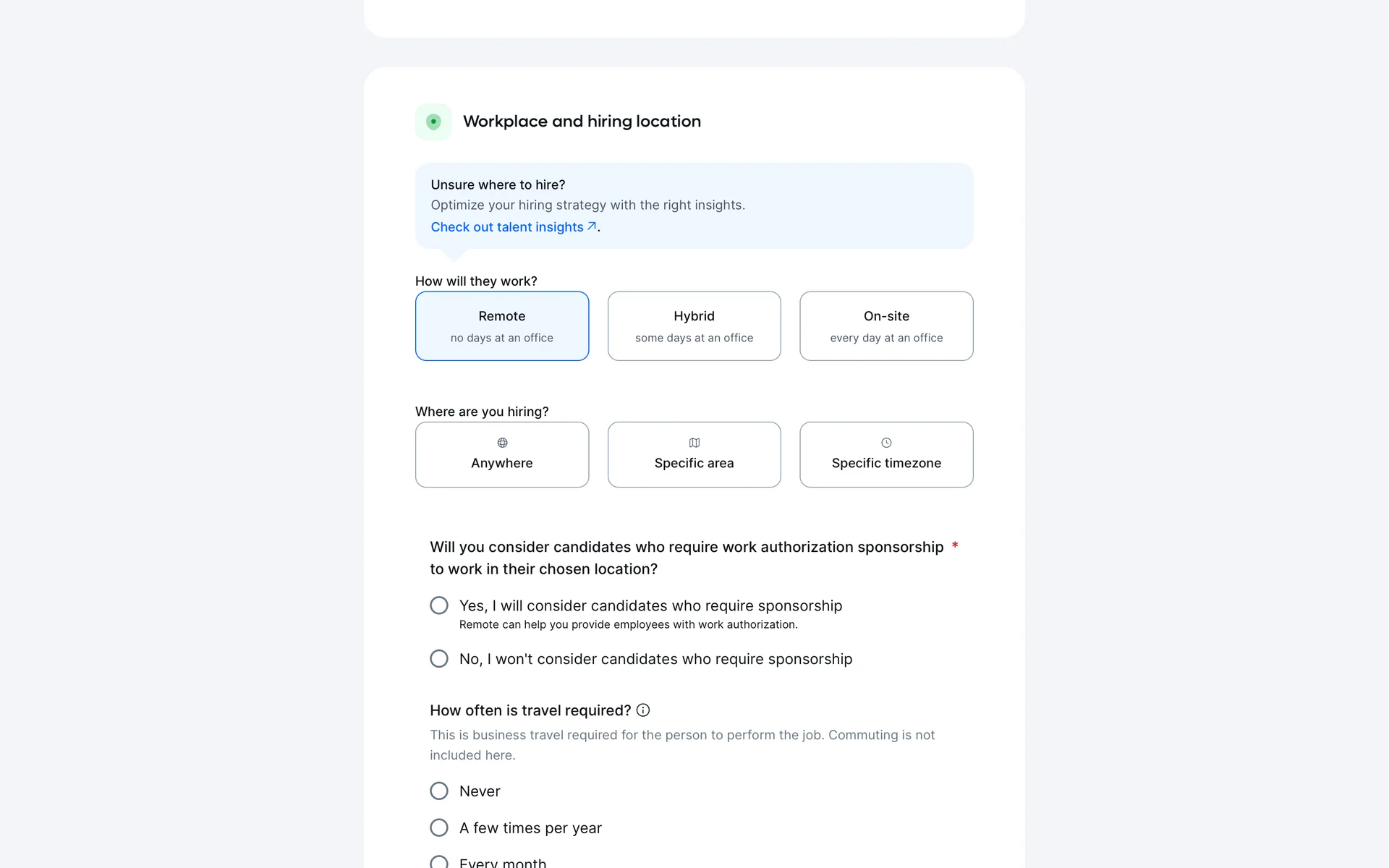Select Anywhere as hiring location
Screen dimensions: 1389x868
(x=502, y=455)
